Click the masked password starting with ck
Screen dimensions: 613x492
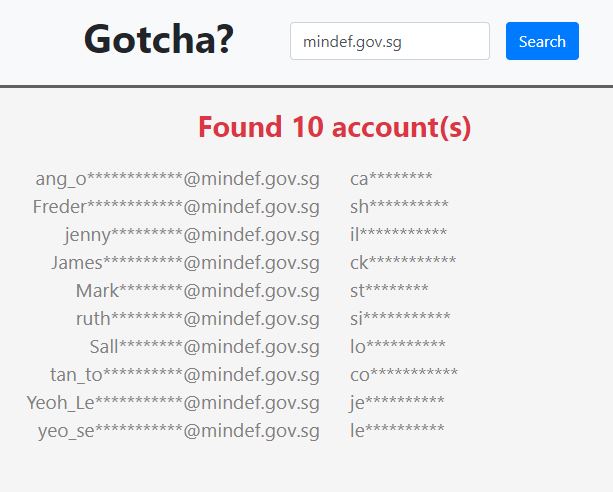pos(403,263)
